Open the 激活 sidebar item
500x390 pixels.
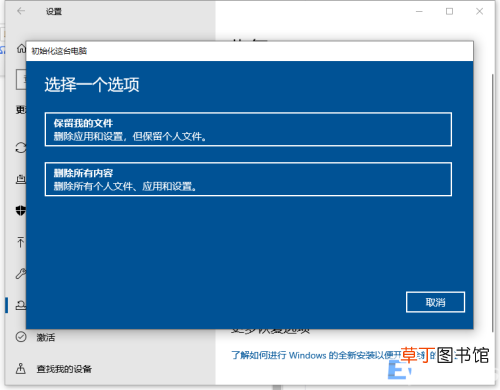point(46,337)
